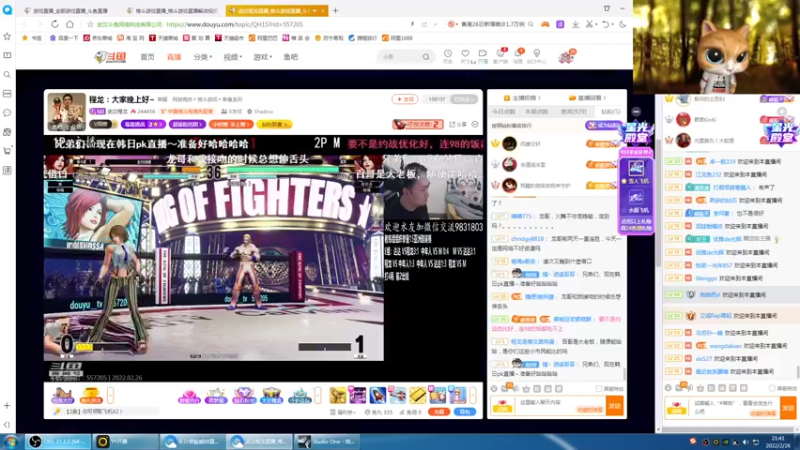Expand the address bar dropdown arrow

(x=435, y=24)
